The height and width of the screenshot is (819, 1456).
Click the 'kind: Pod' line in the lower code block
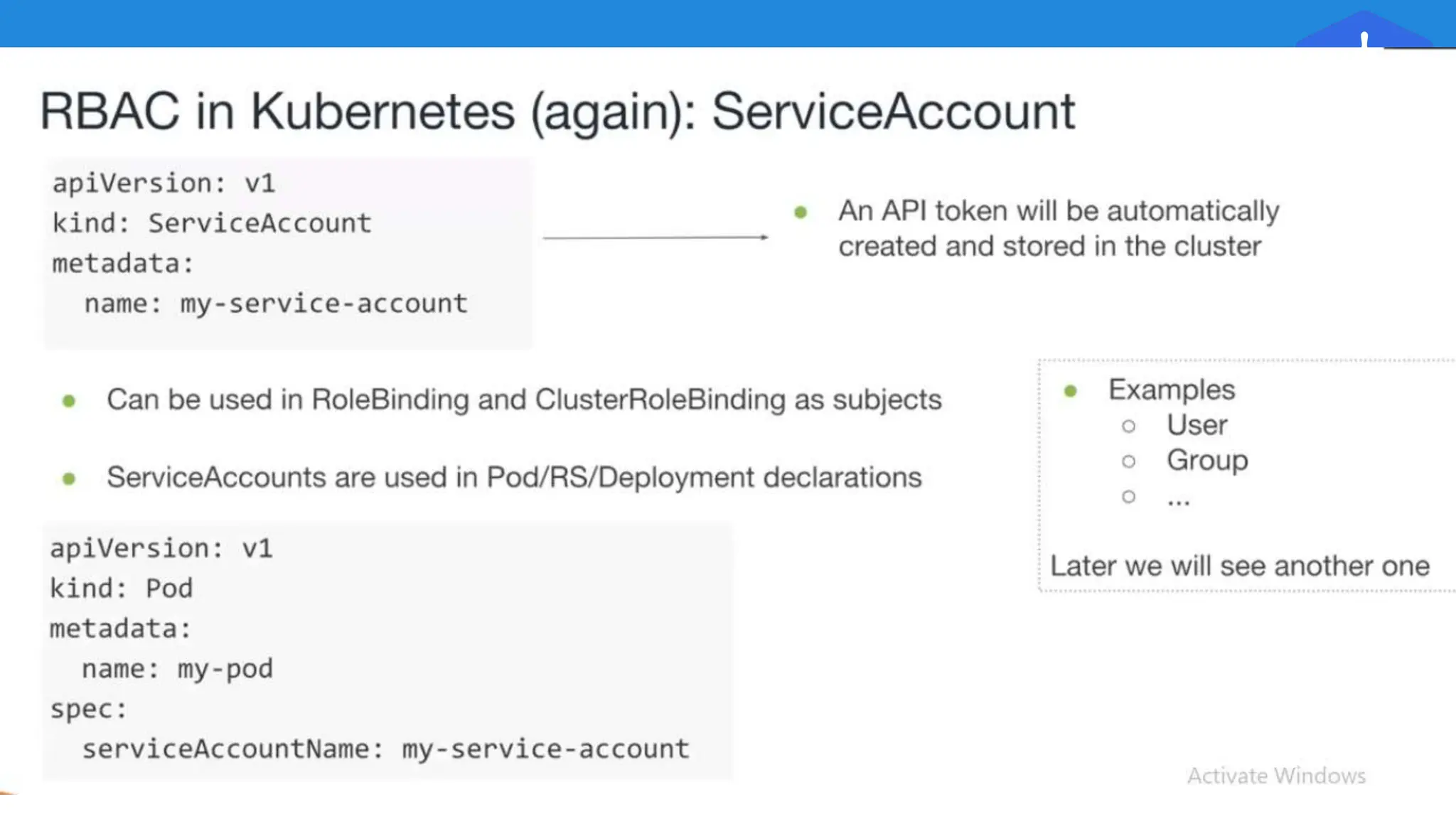(x=121, y=589)
